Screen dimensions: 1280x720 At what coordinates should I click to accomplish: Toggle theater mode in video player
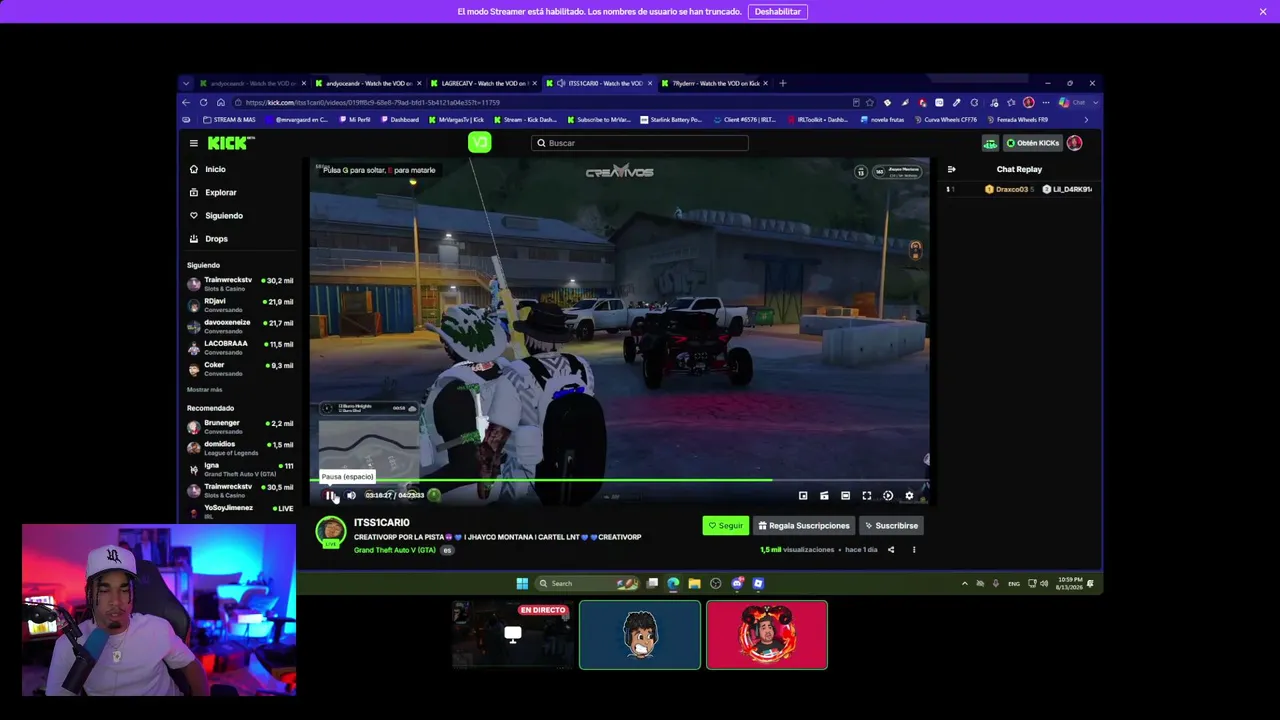845,495
